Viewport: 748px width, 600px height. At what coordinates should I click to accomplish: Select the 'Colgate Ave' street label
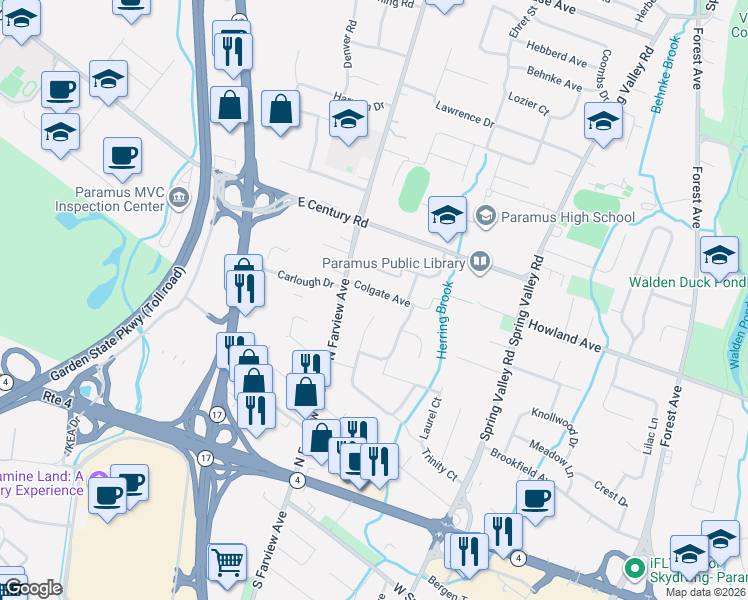382,293
